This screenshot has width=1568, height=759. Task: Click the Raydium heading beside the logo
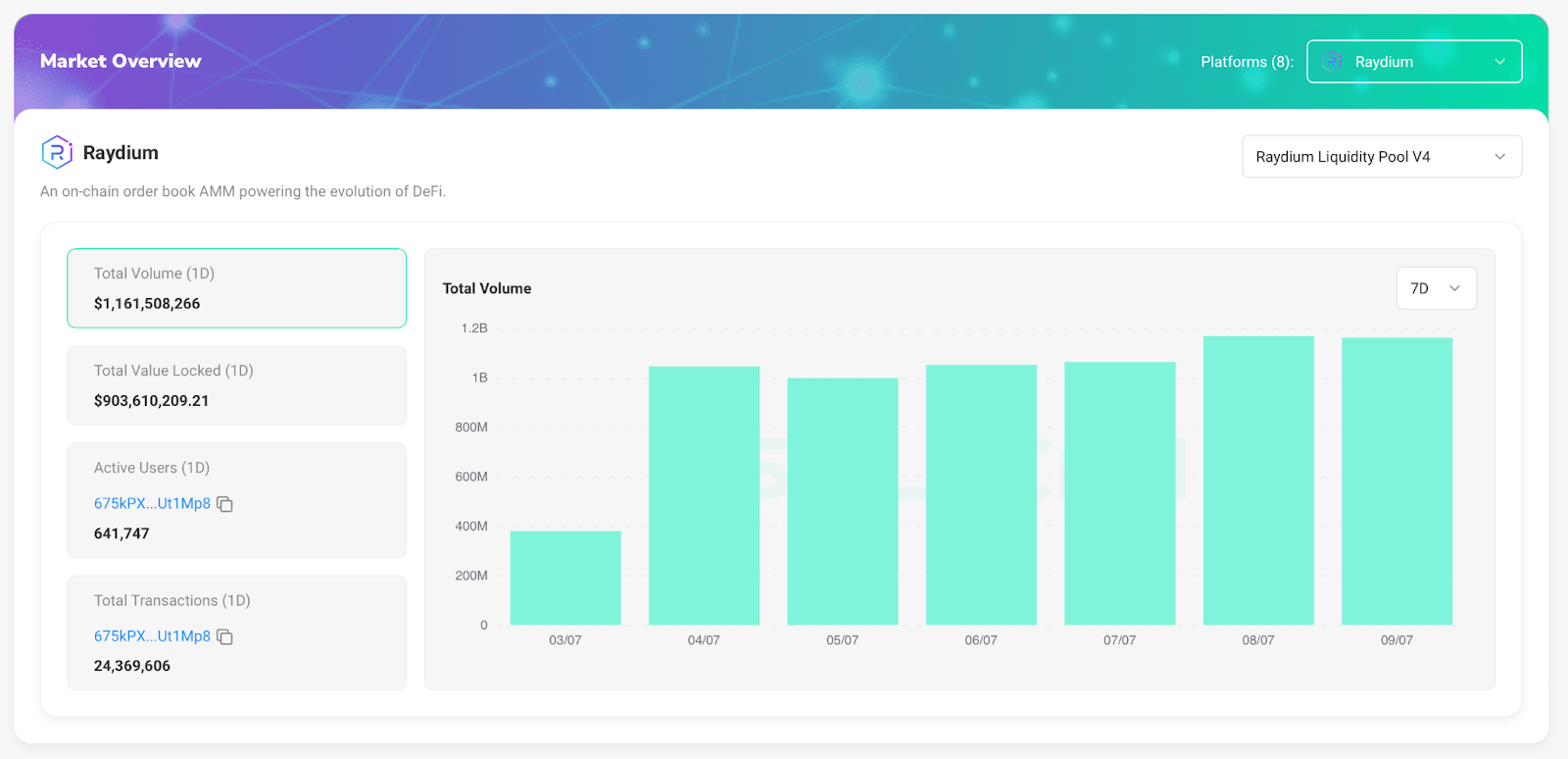121,153
